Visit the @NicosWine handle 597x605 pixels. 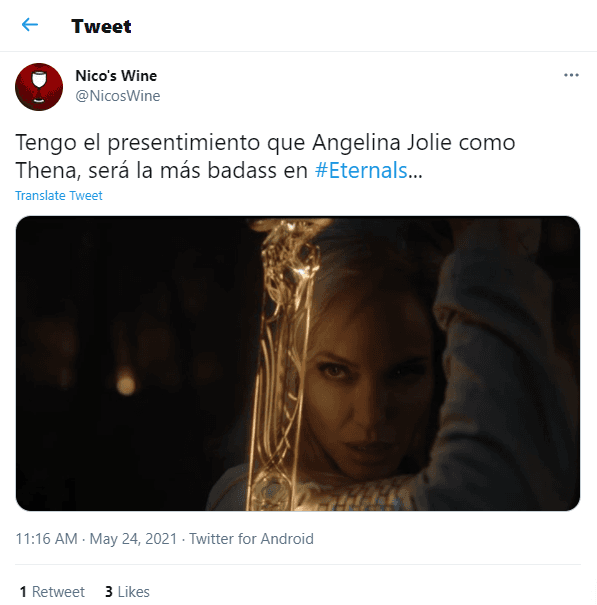point(118,96)
